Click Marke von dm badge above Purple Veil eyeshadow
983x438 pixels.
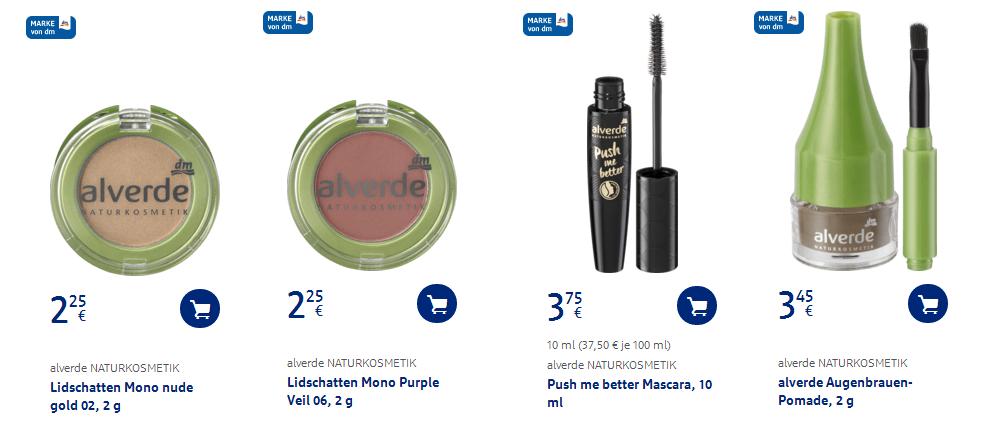pos(288,23)
